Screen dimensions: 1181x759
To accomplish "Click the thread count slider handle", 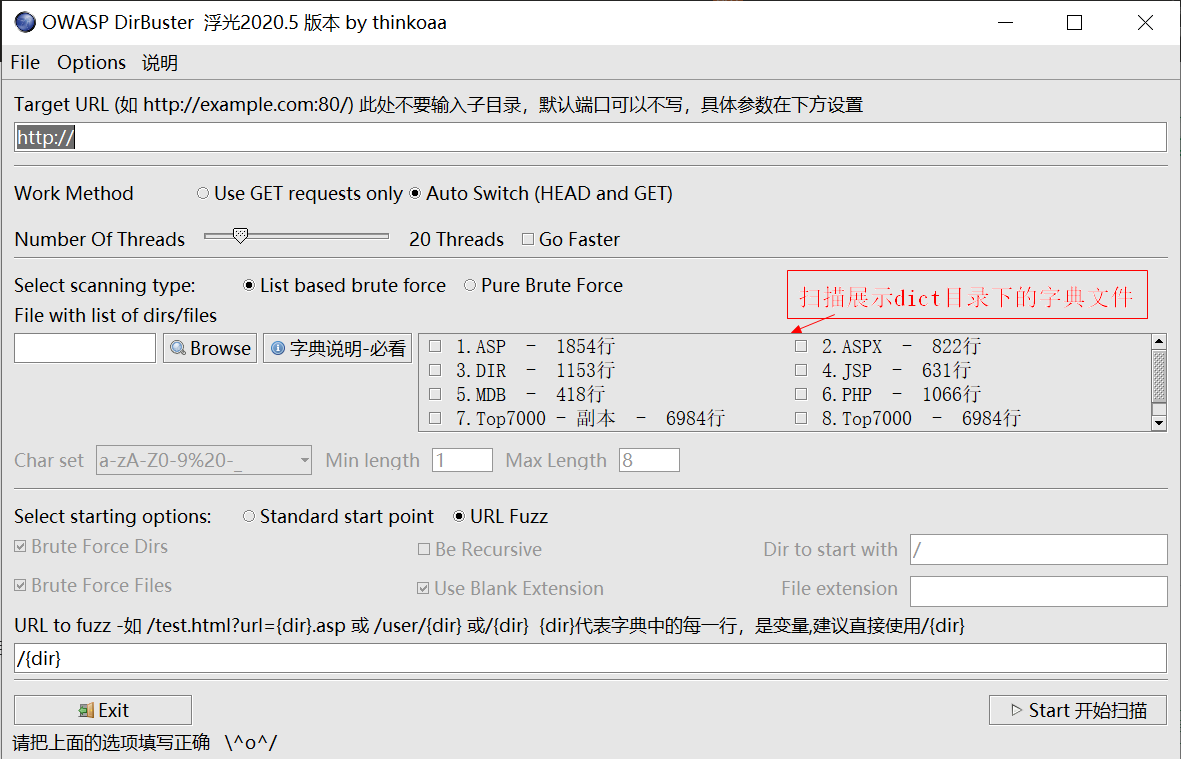I will 240,236.
